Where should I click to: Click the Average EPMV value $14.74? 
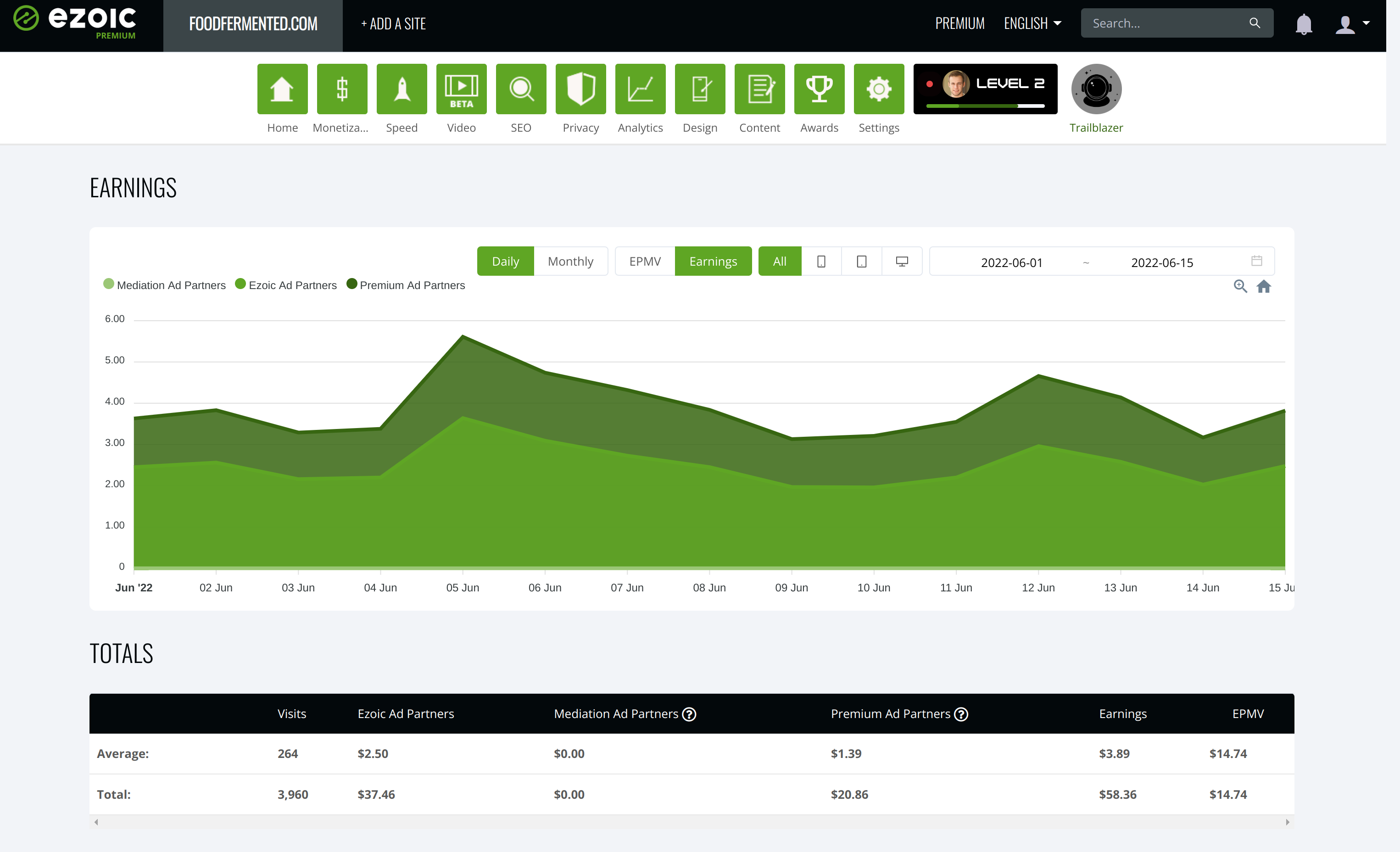pos(1228,754)
